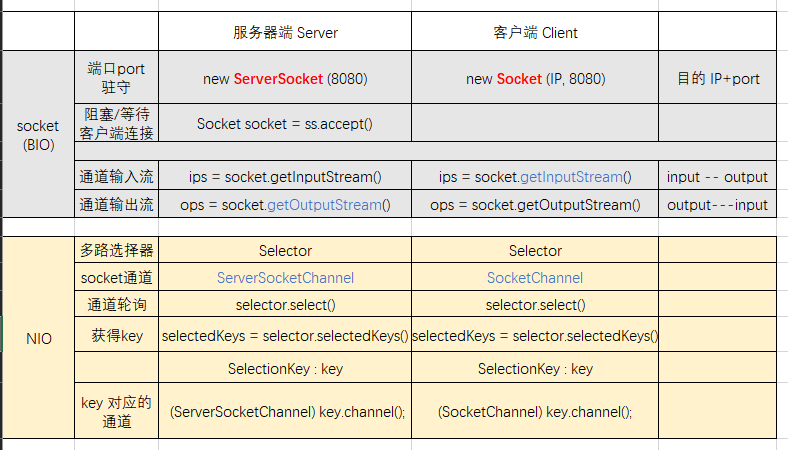Select the 服务器端 Server header cell
Screen dimensions: 788x450
pyautogui.click(x=285, y=32)
